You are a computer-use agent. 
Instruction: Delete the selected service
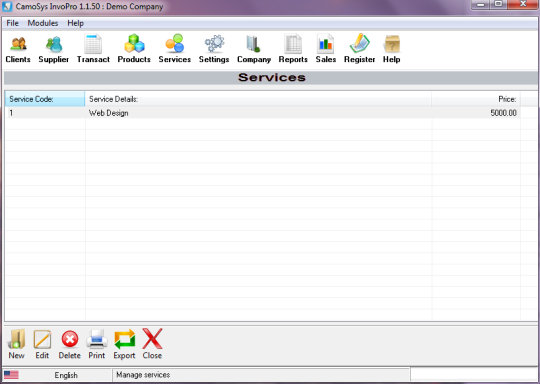[70, 344]
